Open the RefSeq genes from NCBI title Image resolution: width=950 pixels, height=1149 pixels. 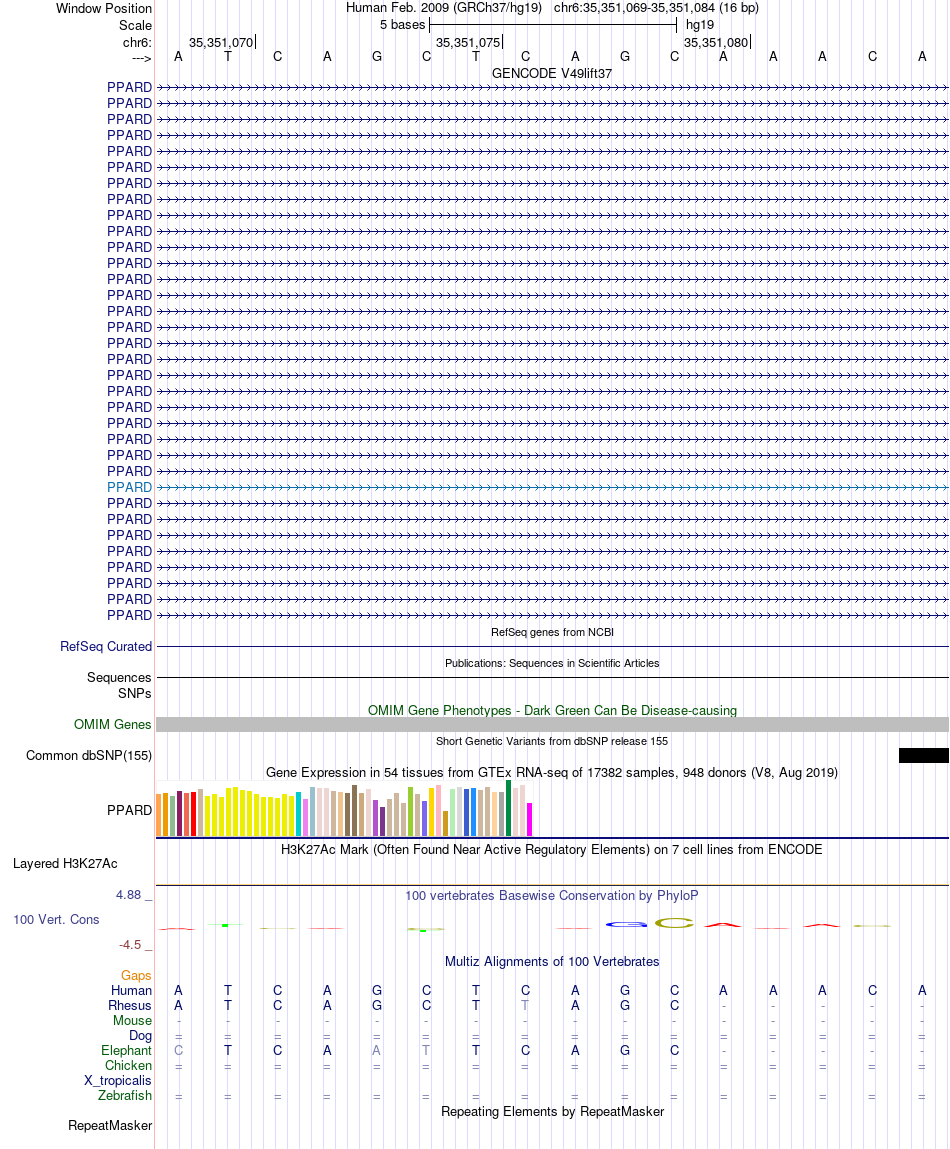(x=552, y=632)
